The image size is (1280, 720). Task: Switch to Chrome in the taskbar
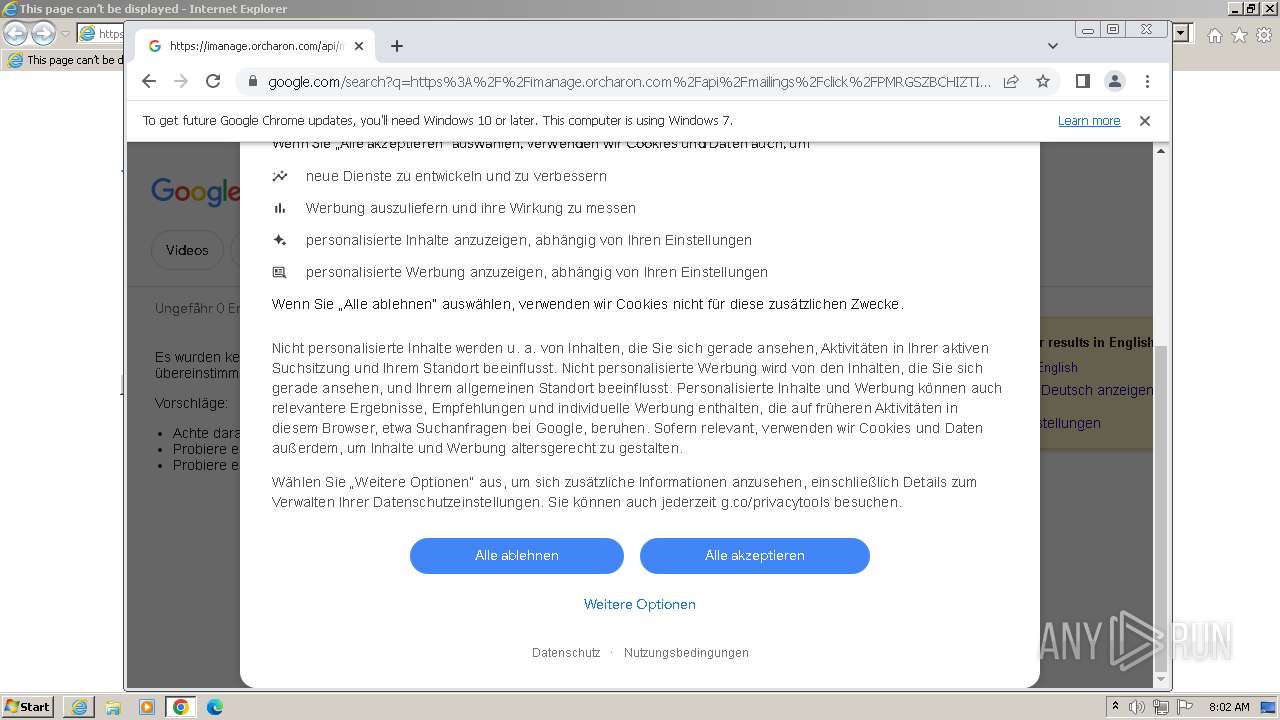[x=181, y=707]
